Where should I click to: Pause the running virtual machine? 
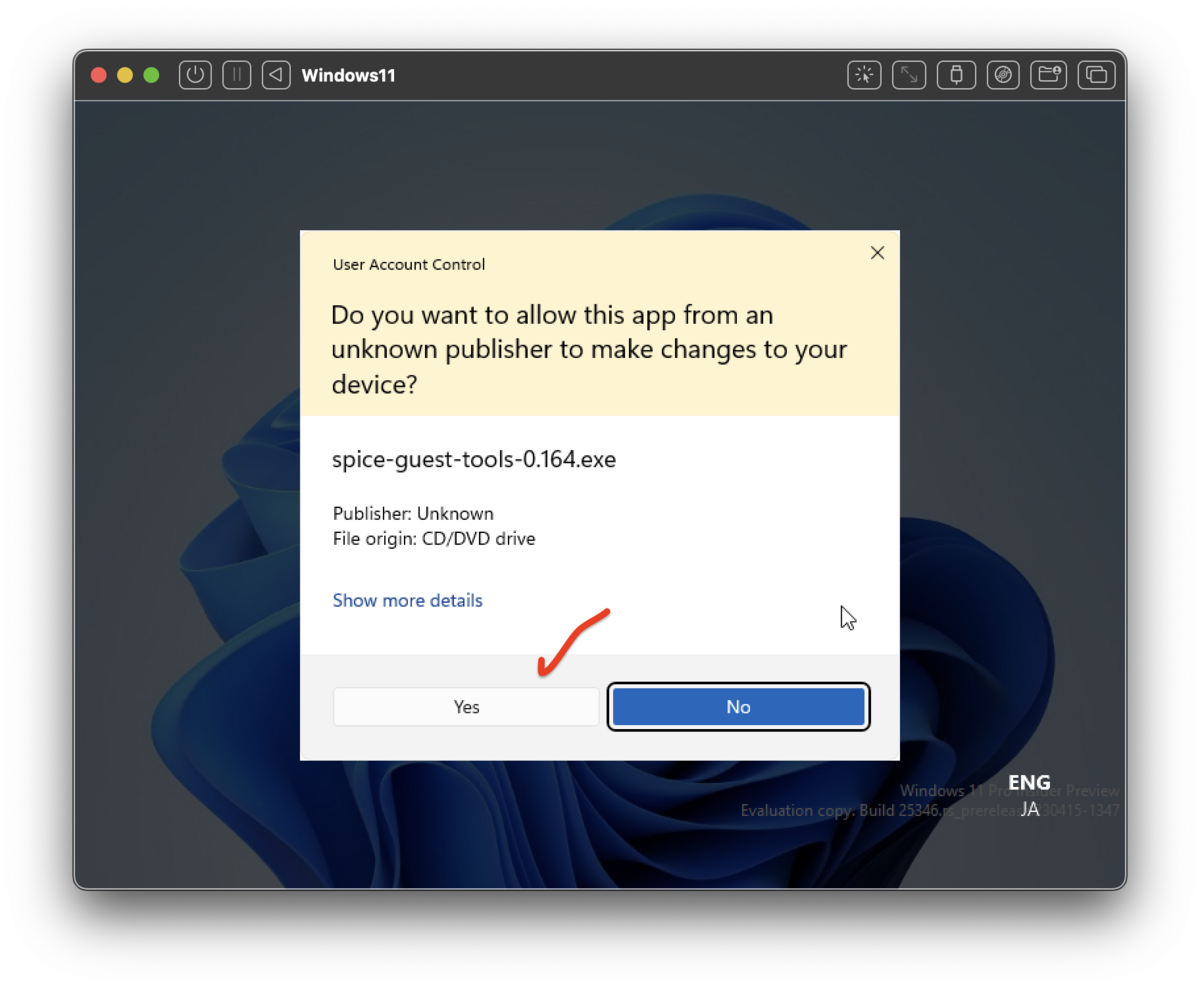point(236,74)
